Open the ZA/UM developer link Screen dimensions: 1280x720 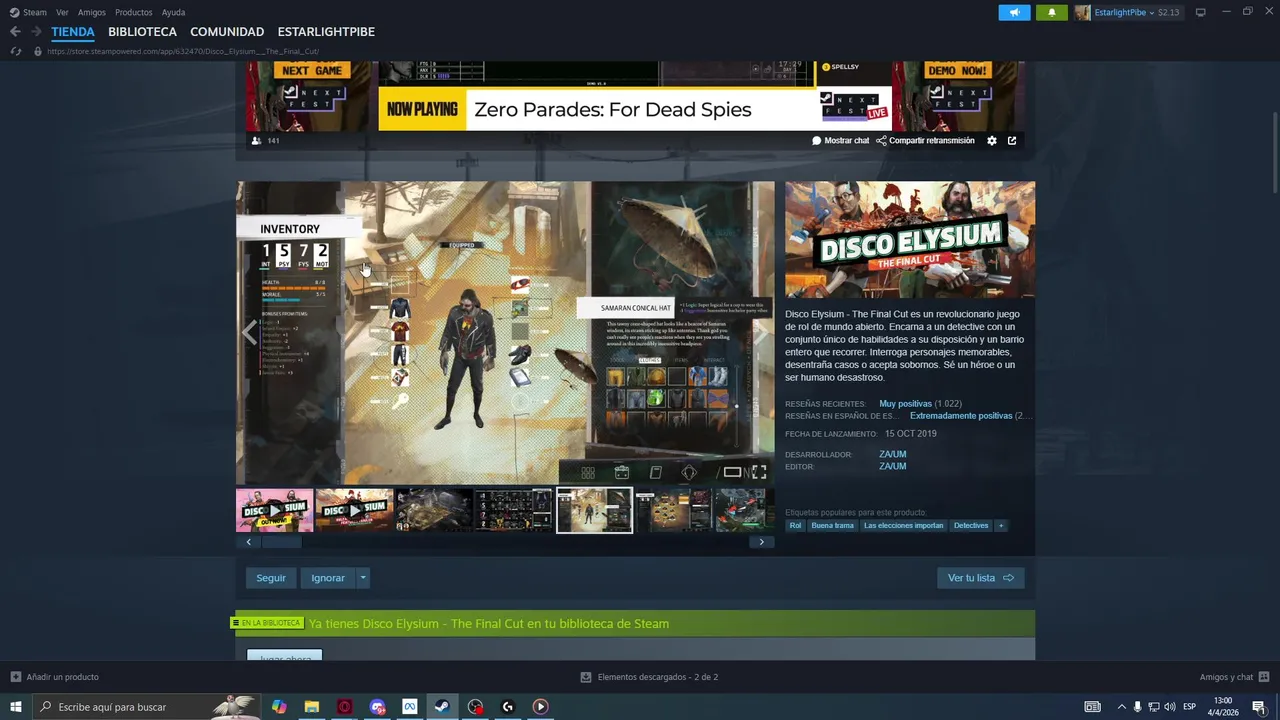892,455
